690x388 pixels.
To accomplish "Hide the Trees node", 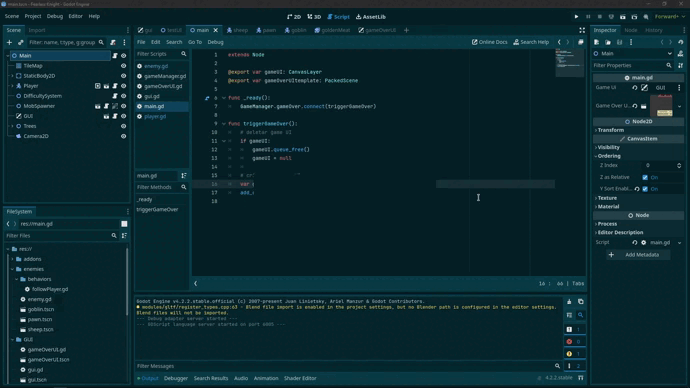I will [124, 126].
